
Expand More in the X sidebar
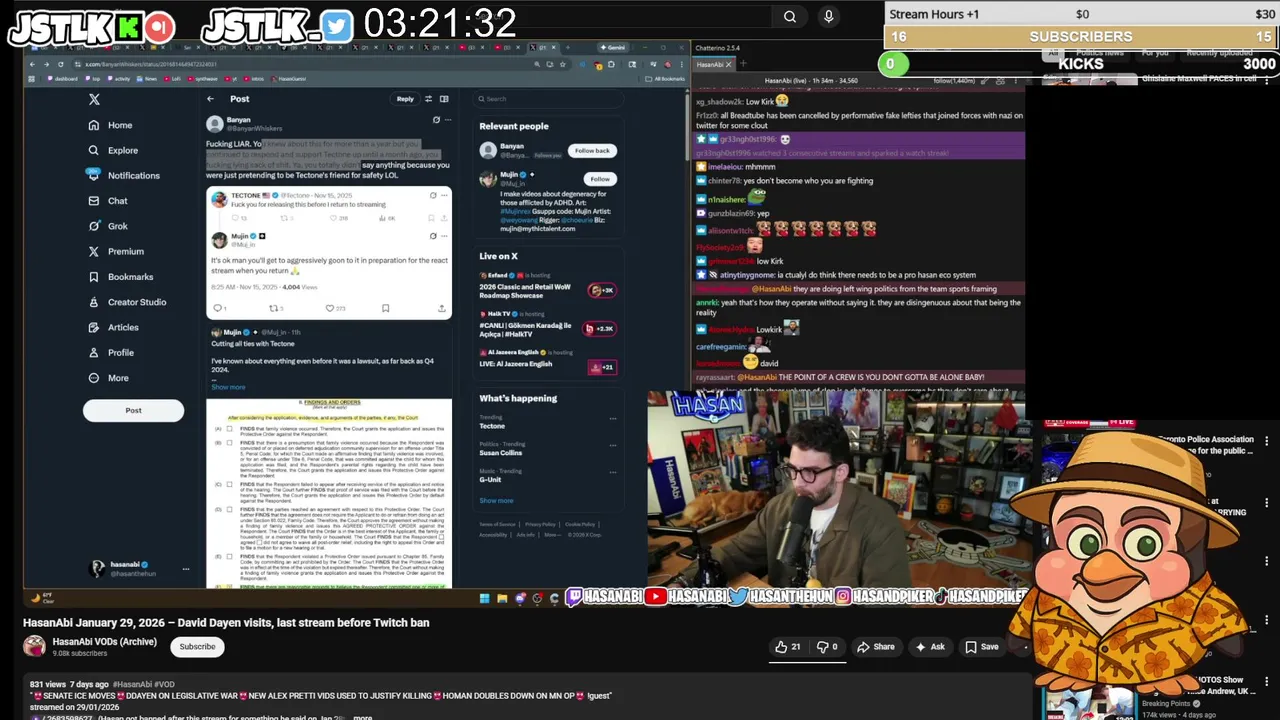108,378
